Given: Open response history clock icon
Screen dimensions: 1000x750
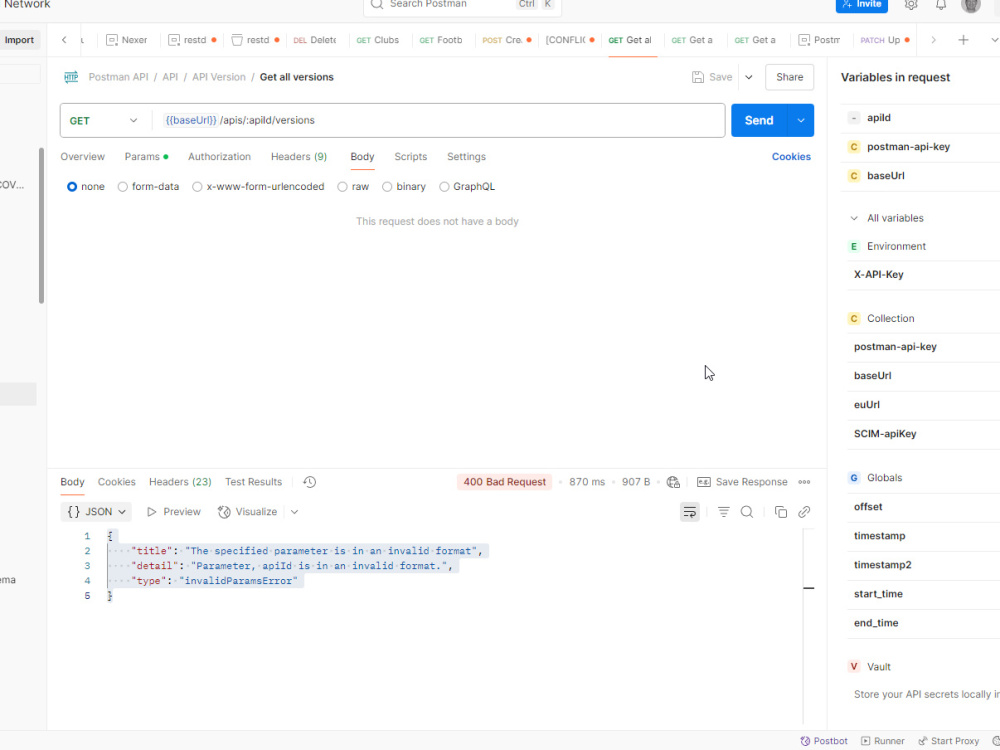Looking at the screenshot, I should (309, 482).
